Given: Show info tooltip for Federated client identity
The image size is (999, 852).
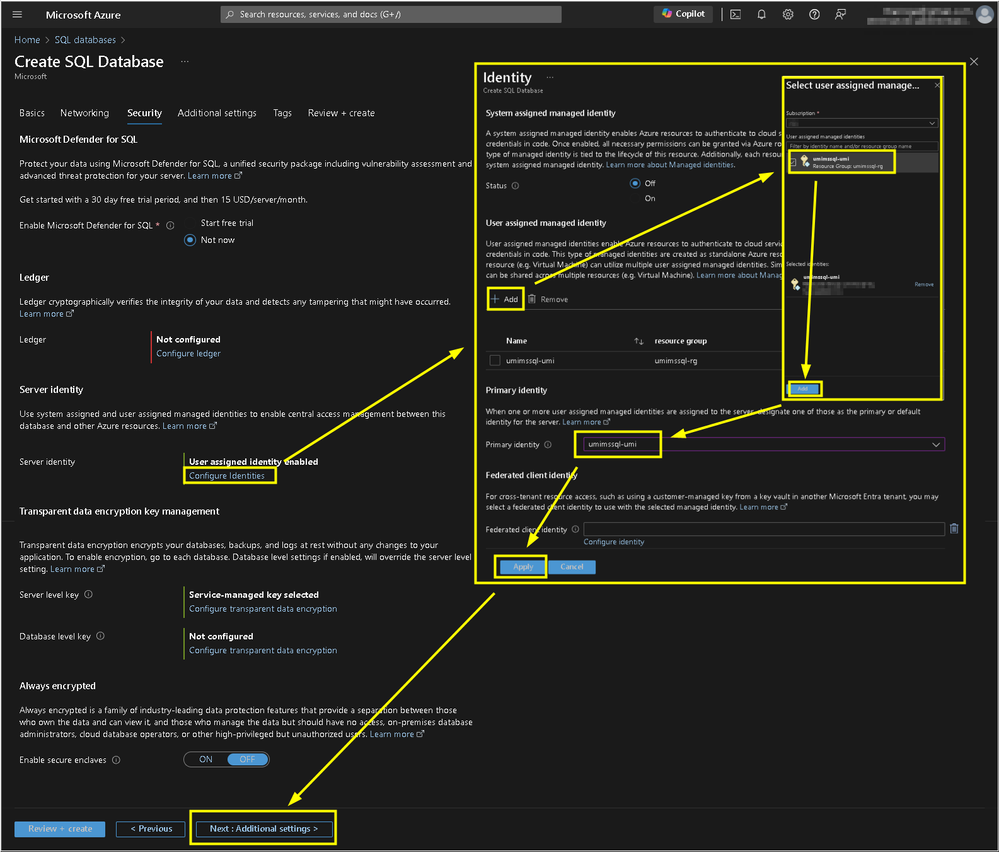Looking at the screenshot, I should (575, 530).
